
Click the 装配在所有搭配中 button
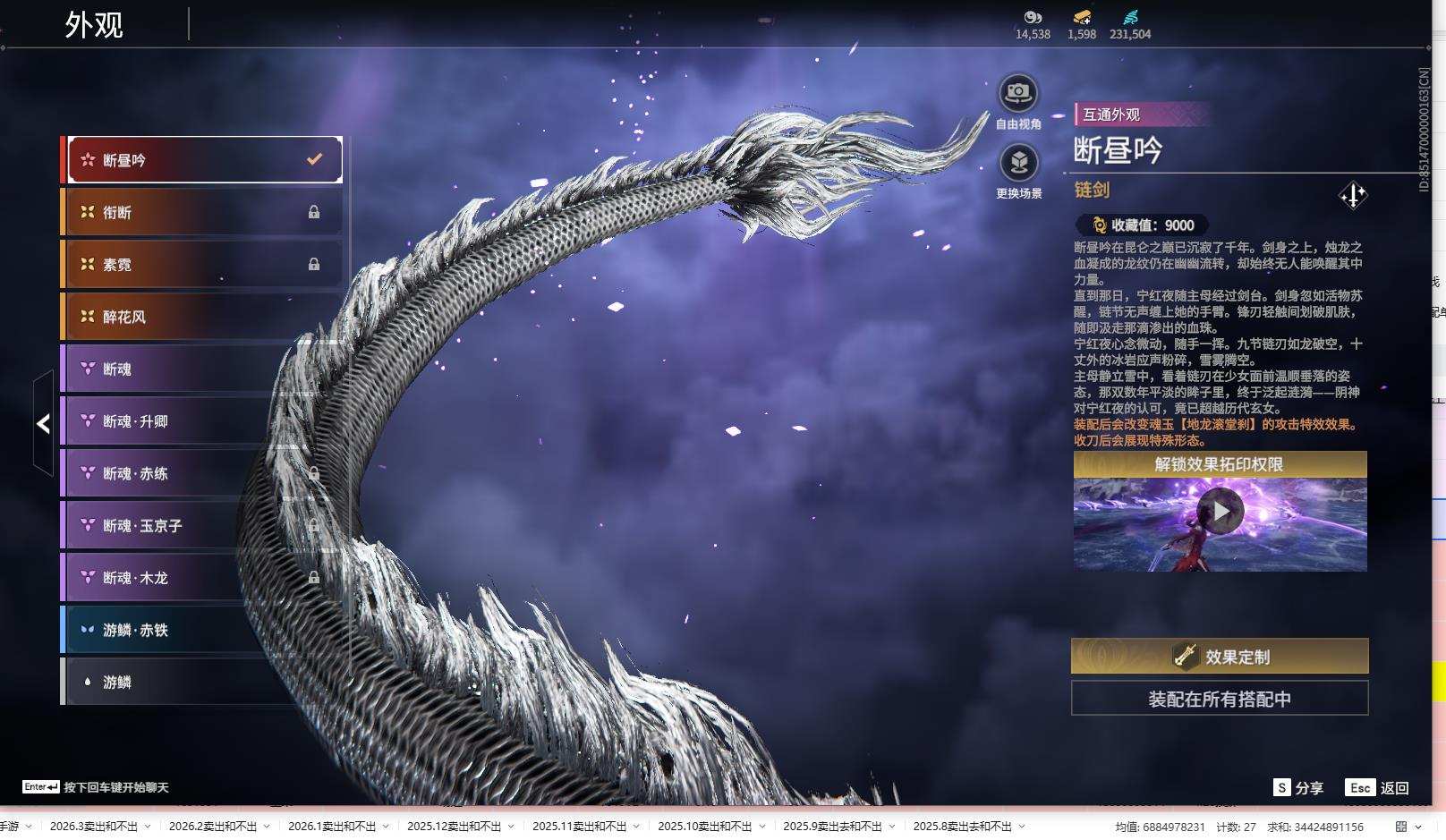(1220, 698)
